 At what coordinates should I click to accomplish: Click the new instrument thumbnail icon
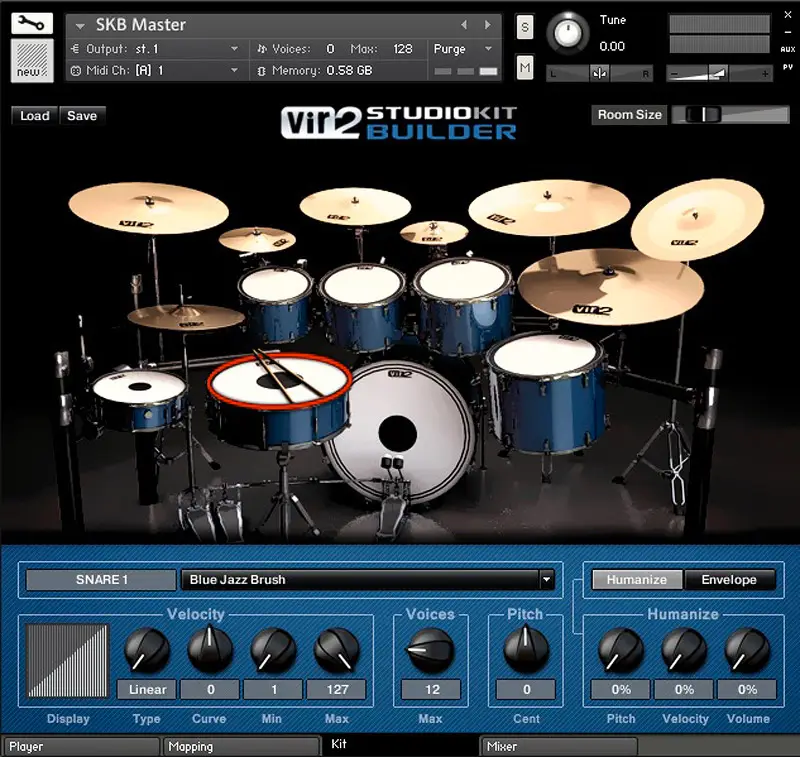pos(32,60)
